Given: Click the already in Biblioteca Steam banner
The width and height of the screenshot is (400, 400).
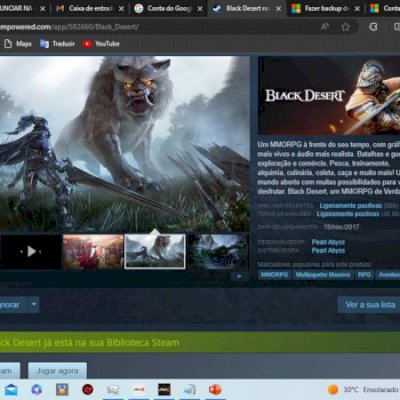Looking at the screenshot, I should tap(200, 342).
